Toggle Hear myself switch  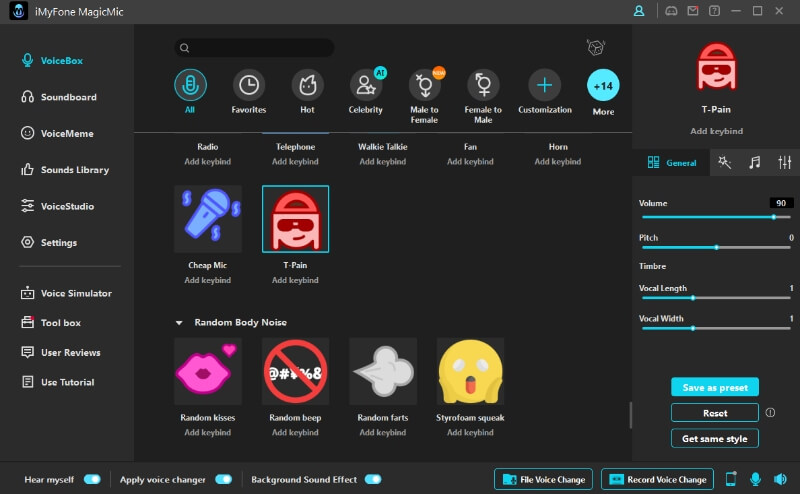(x=92, y=479)
